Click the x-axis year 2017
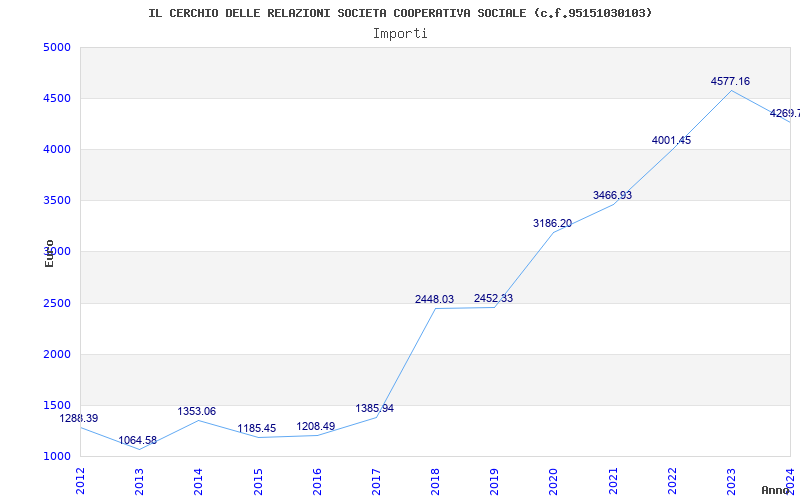The width and height of the screenshot is (800, 500). [377, 481]
